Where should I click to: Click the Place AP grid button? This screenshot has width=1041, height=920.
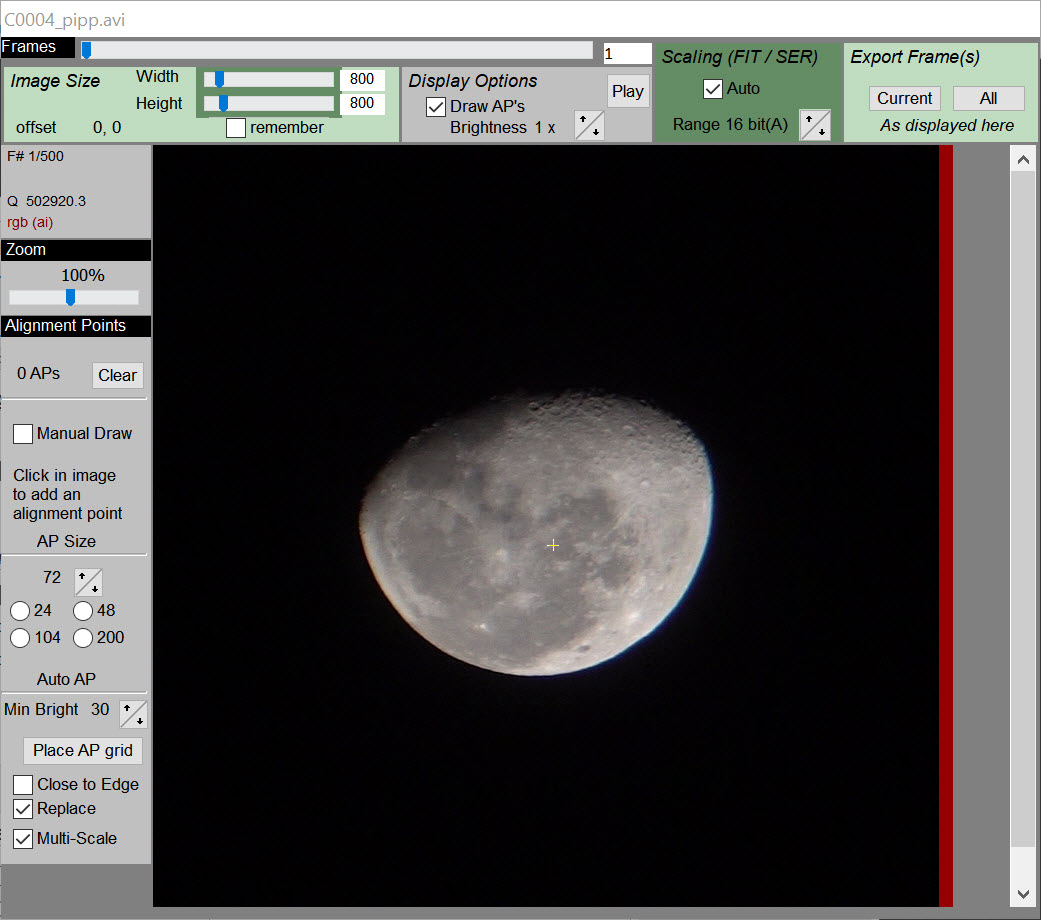point(83,751)
